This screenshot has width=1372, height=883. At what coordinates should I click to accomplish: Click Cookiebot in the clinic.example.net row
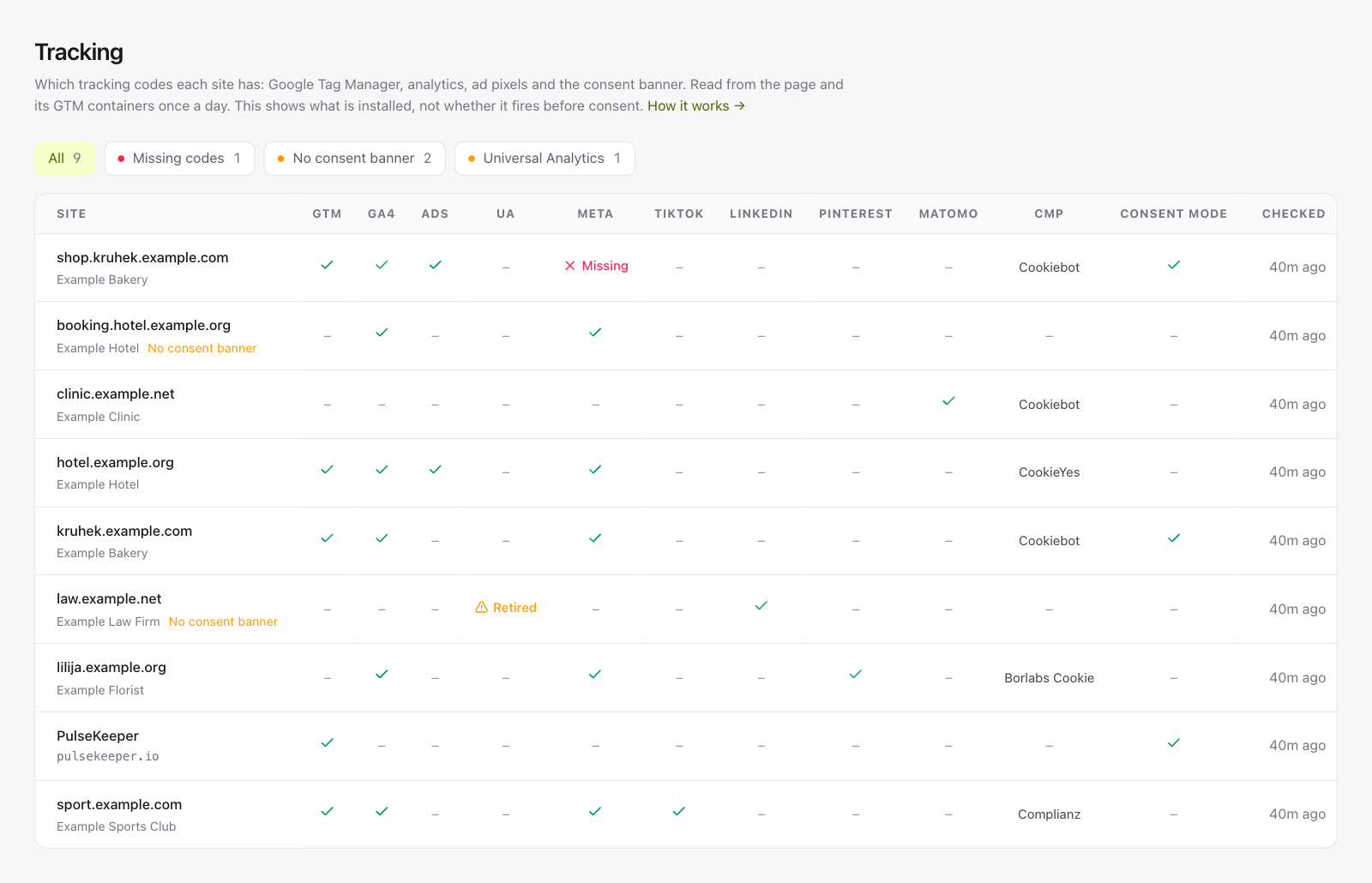[1050, 405]
